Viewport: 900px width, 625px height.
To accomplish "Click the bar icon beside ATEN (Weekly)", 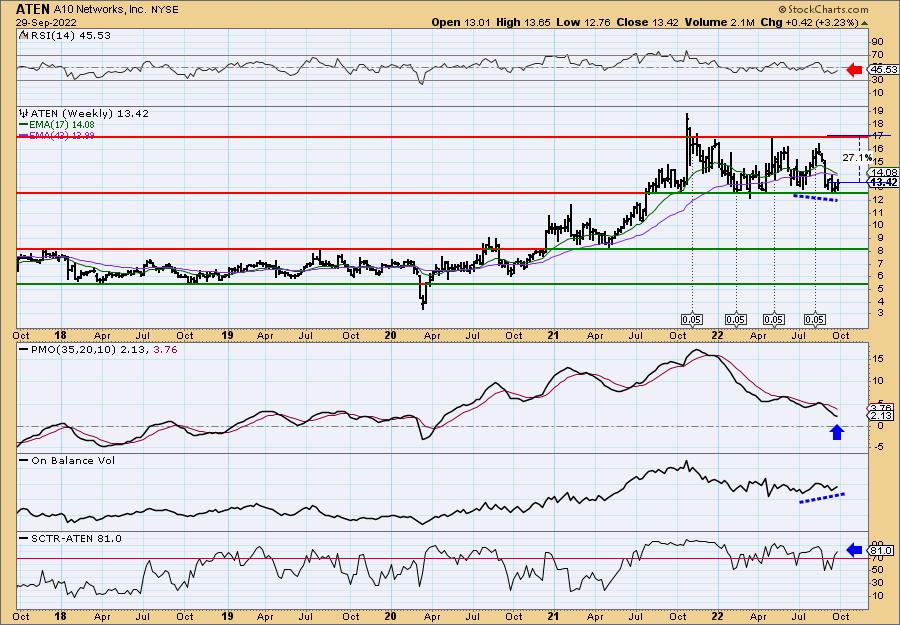I will (x=24, y=113).
